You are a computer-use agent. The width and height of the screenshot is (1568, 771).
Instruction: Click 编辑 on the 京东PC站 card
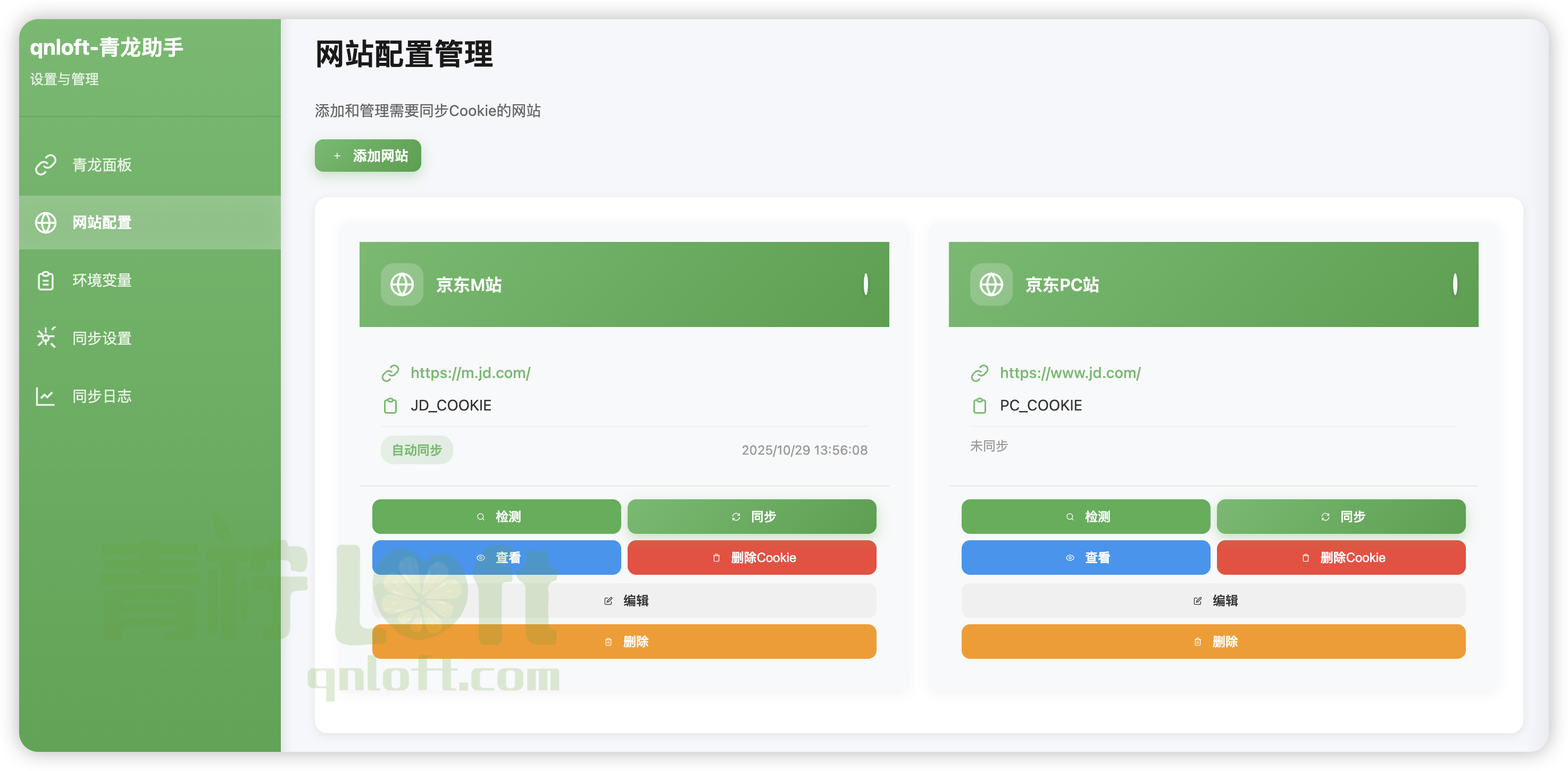point(1213,600)
